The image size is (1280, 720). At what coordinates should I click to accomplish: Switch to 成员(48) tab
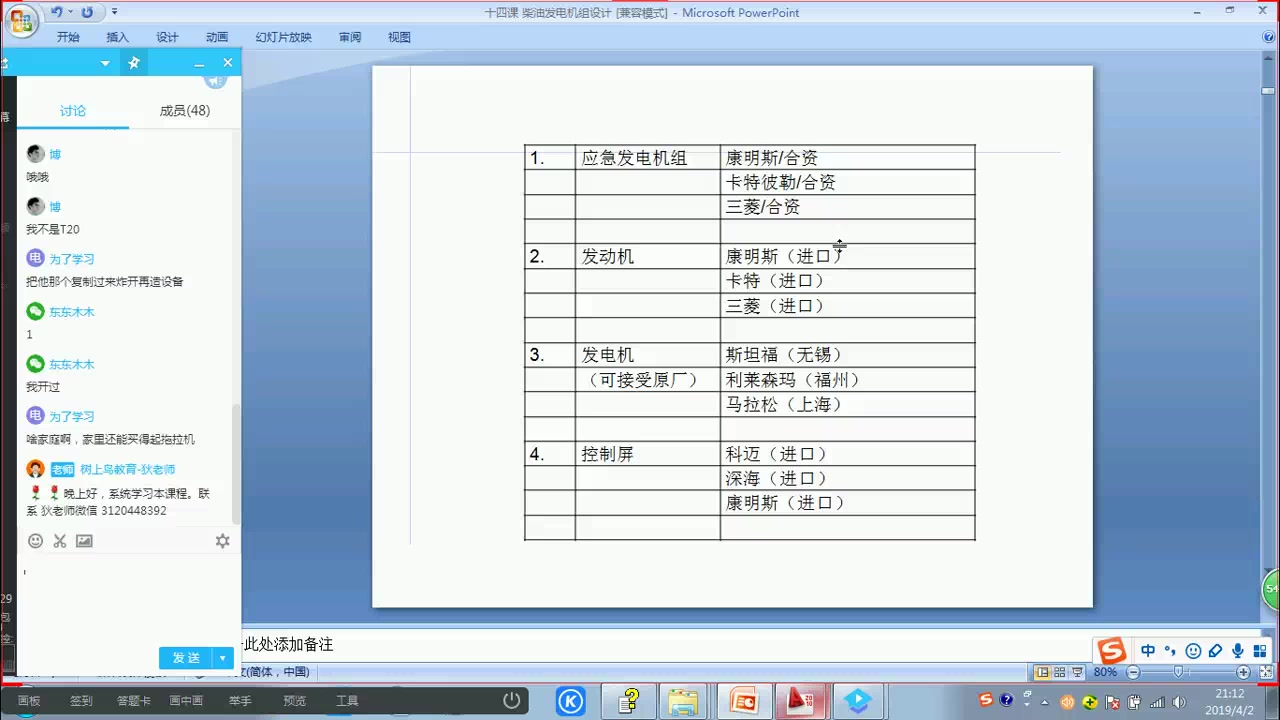185,111
